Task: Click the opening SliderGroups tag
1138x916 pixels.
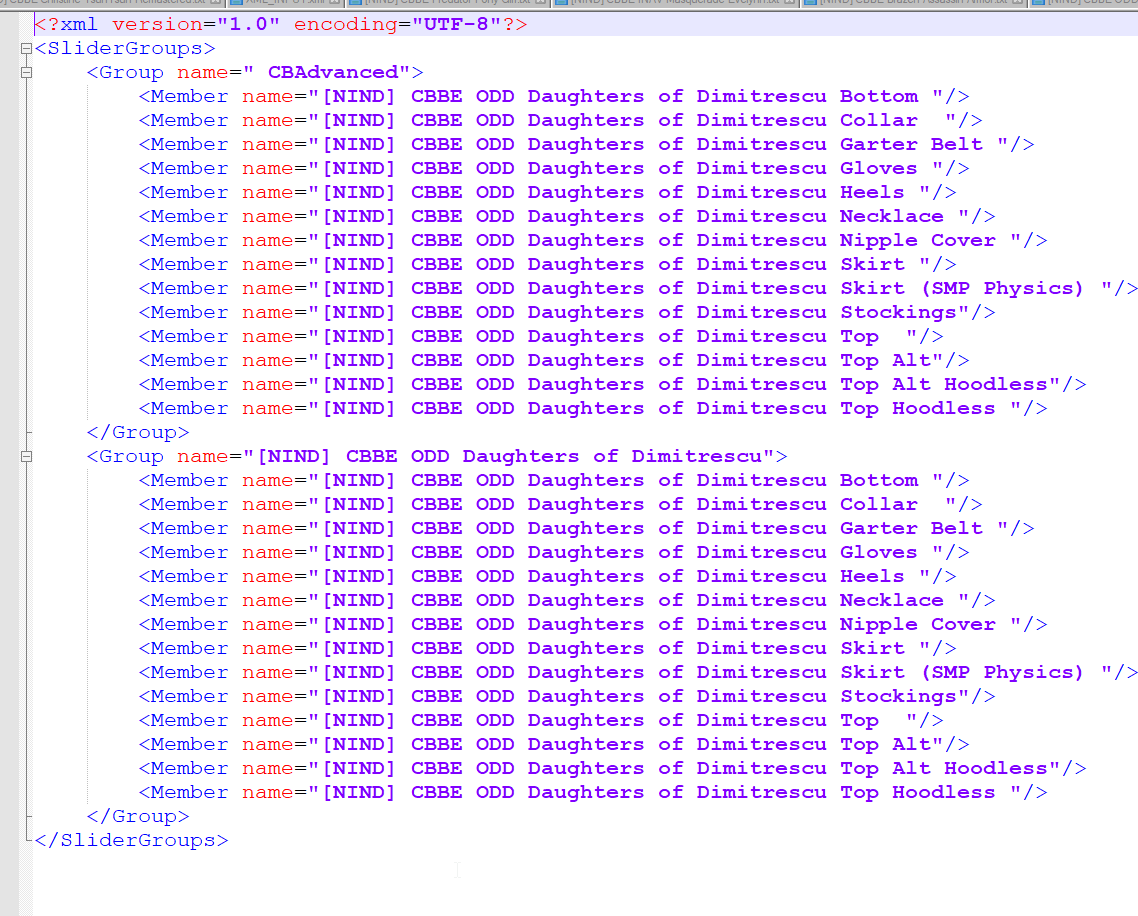Action: 125,49
